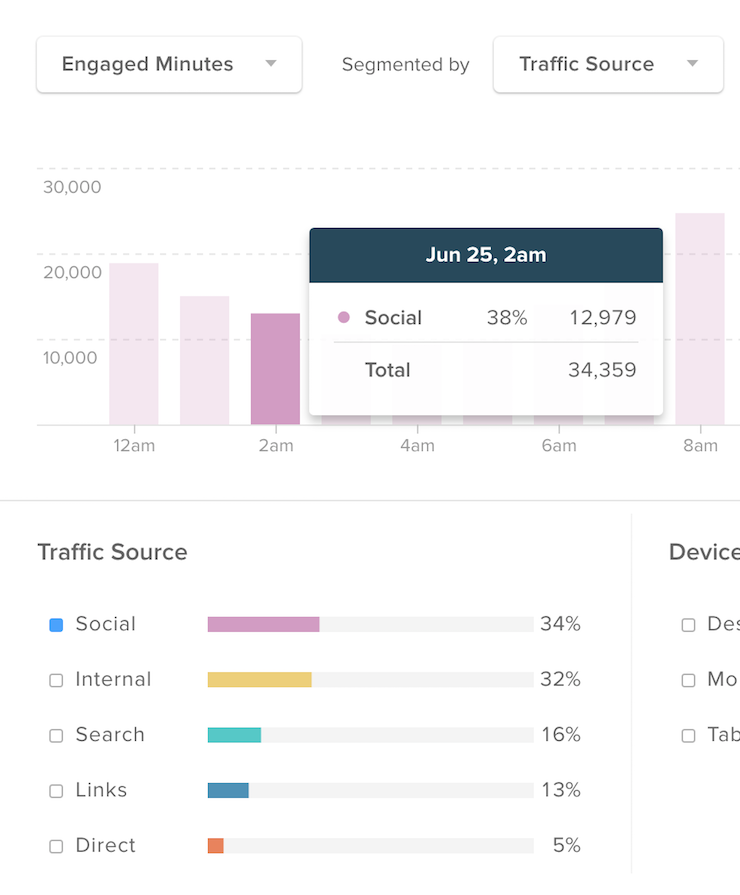Enable the Links traffic source checkbox
Image resolution: width=740 pixels, height=895 pixels.
pyautogui.click(x=56, y=791)
